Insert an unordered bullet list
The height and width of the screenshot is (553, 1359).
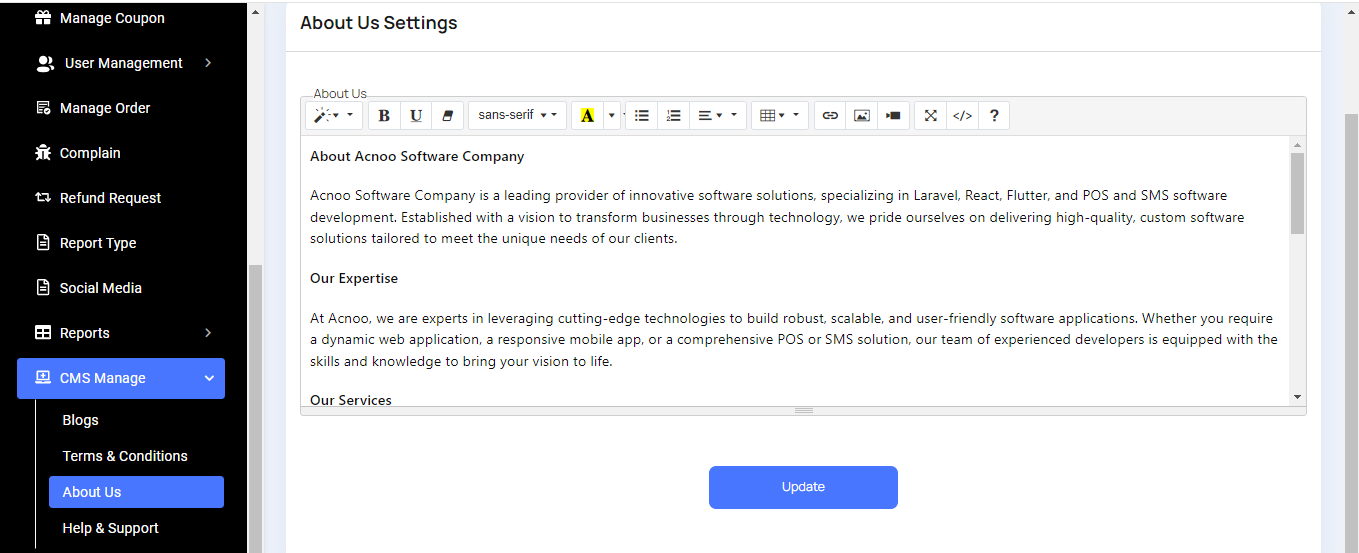(x=642, y=116)
